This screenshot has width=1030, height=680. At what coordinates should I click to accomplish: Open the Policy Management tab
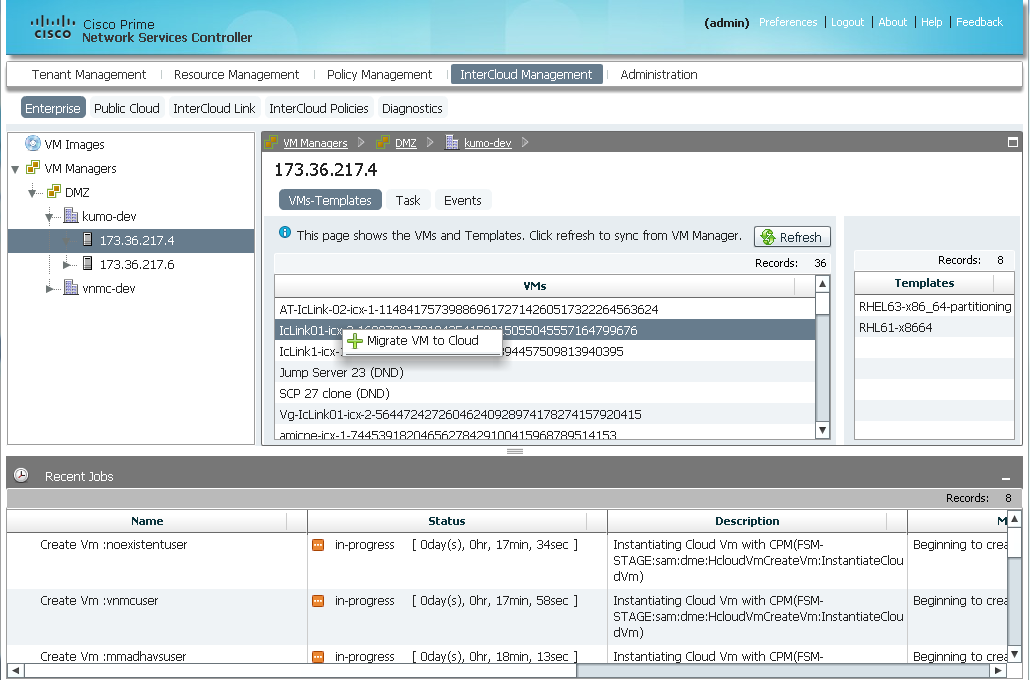pos(379,74)
